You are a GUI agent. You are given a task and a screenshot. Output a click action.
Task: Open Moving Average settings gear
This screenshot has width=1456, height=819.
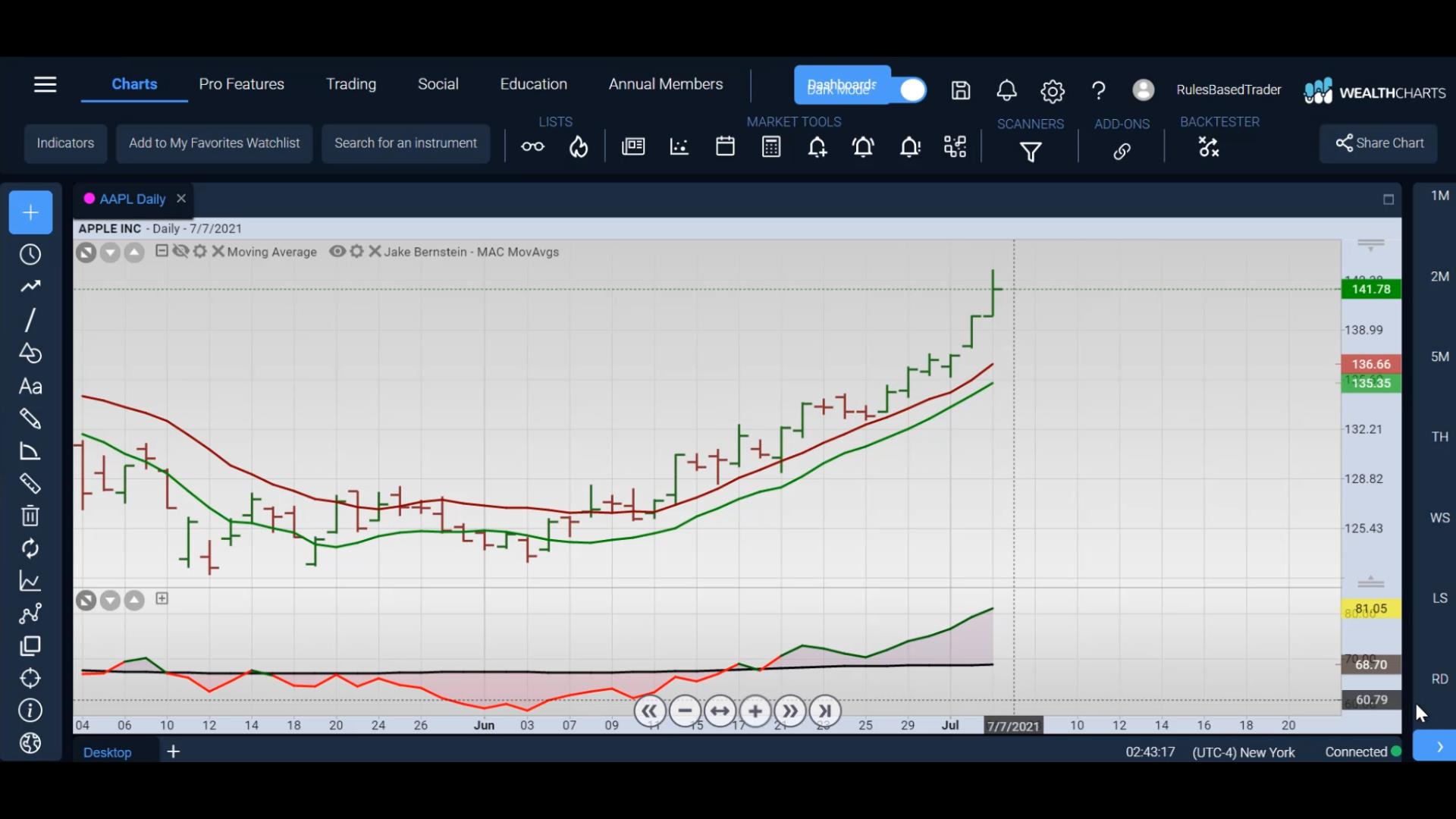pyautogui.click(x=199, y=251)
